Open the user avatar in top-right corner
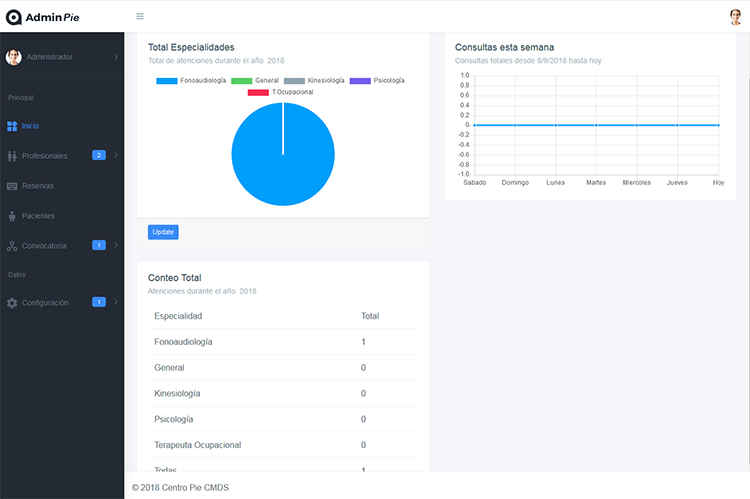This screenshot has width=750, height=499. point(736,16)
